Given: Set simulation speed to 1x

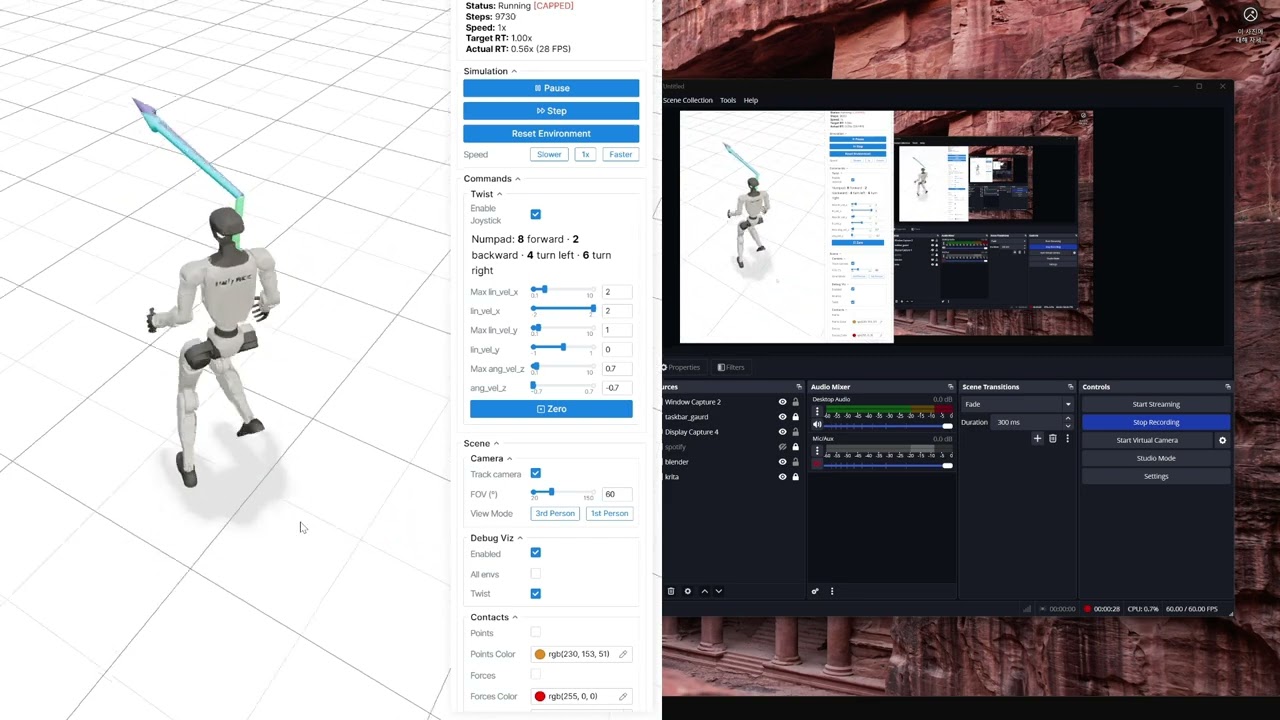Looking at the screenshot, I should point(586,155).
